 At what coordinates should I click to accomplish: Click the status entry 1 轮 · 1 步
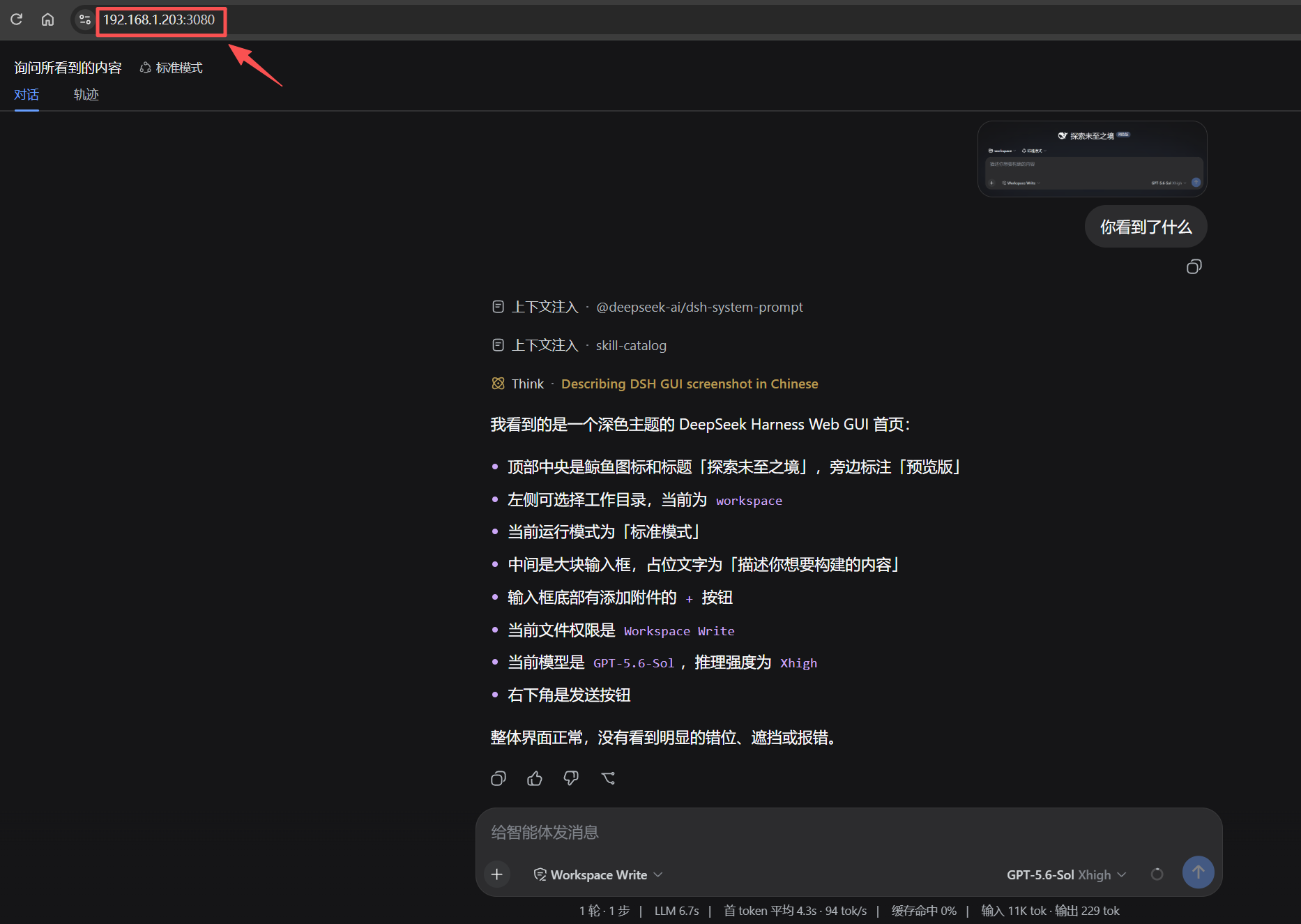pyautogui.click(x=604, y=911)
